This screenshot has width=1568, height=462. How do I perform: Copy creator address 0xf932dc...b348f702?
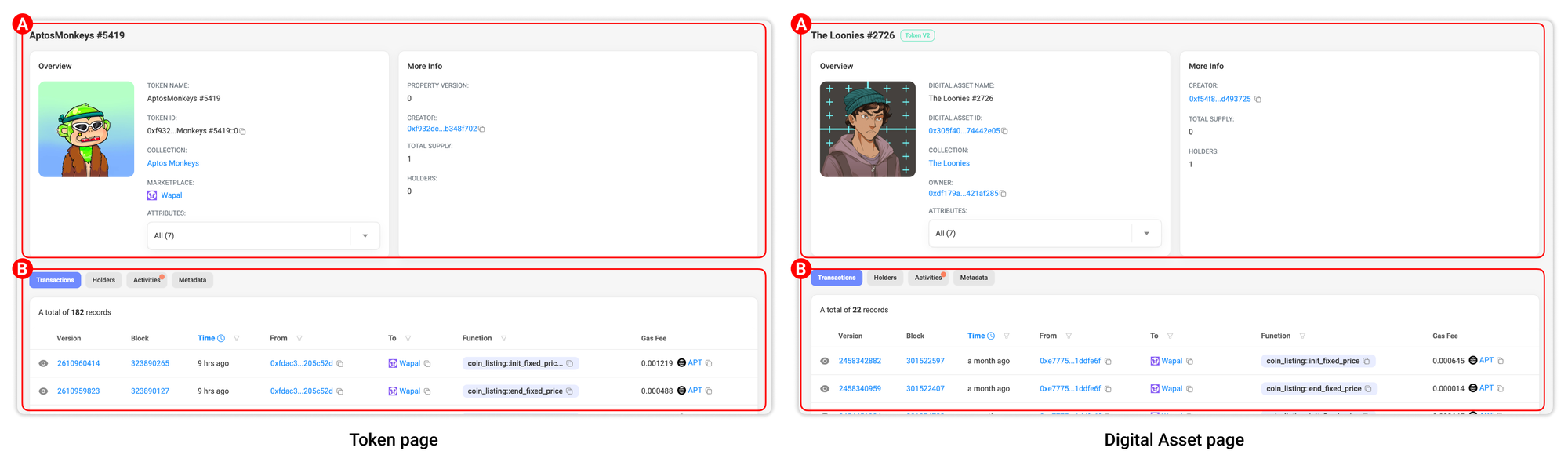(481, 129)
